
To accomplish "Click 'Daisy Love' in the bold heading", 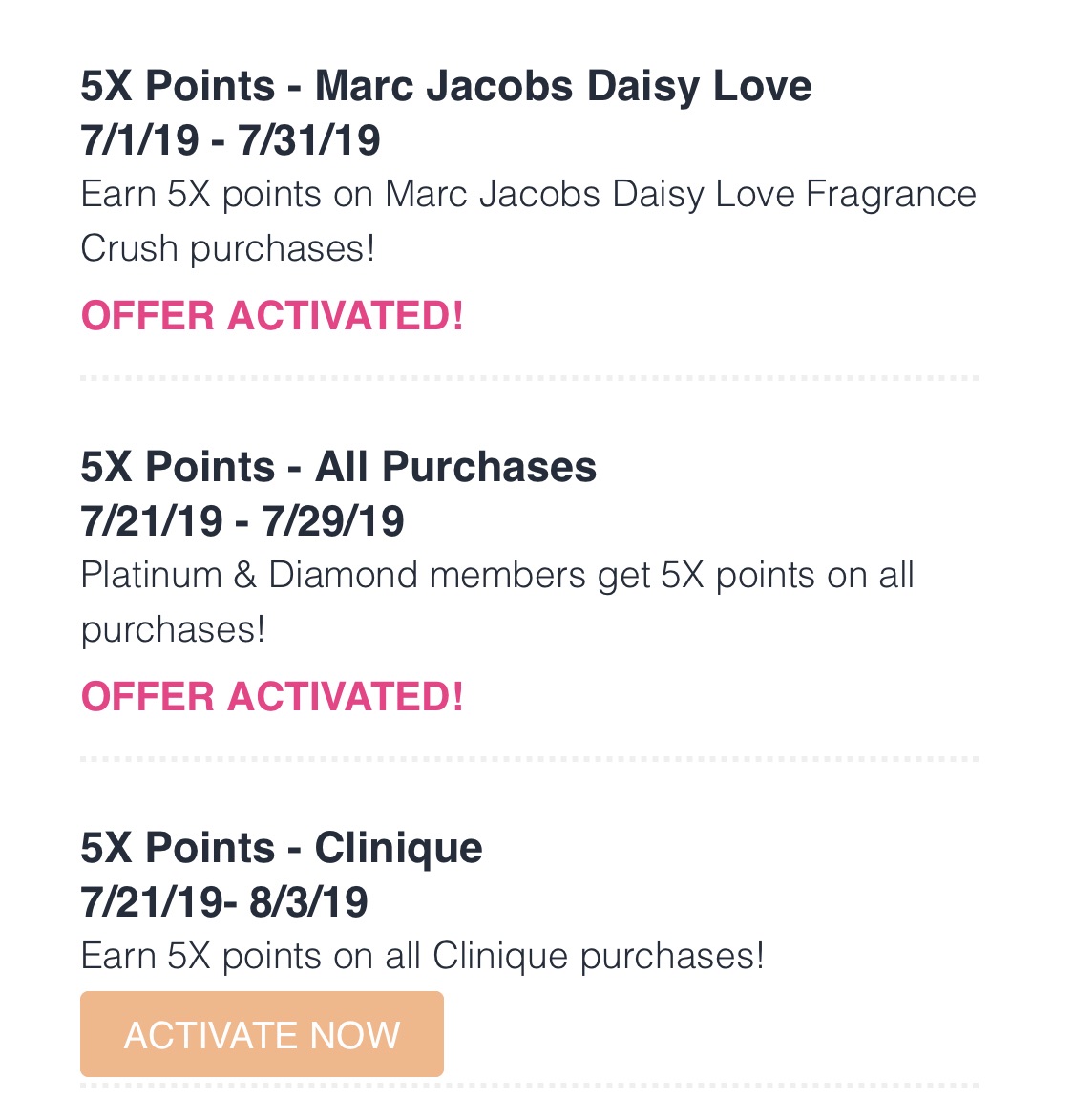I will (x=699, y=87).
